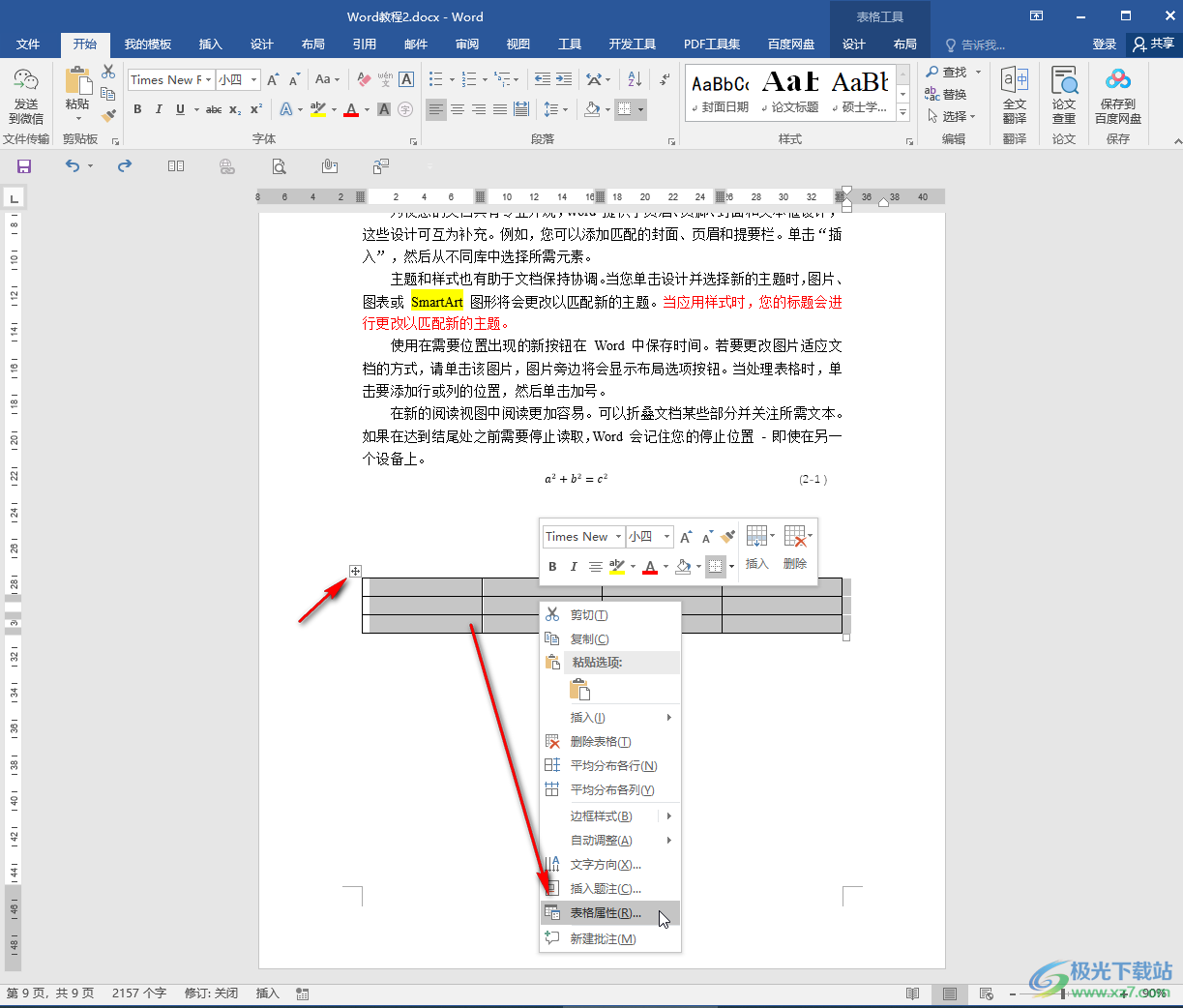Click Save to Baidu Netdisk icon
This screenshot has height=1008, width=1183.
pos(1118,79)
